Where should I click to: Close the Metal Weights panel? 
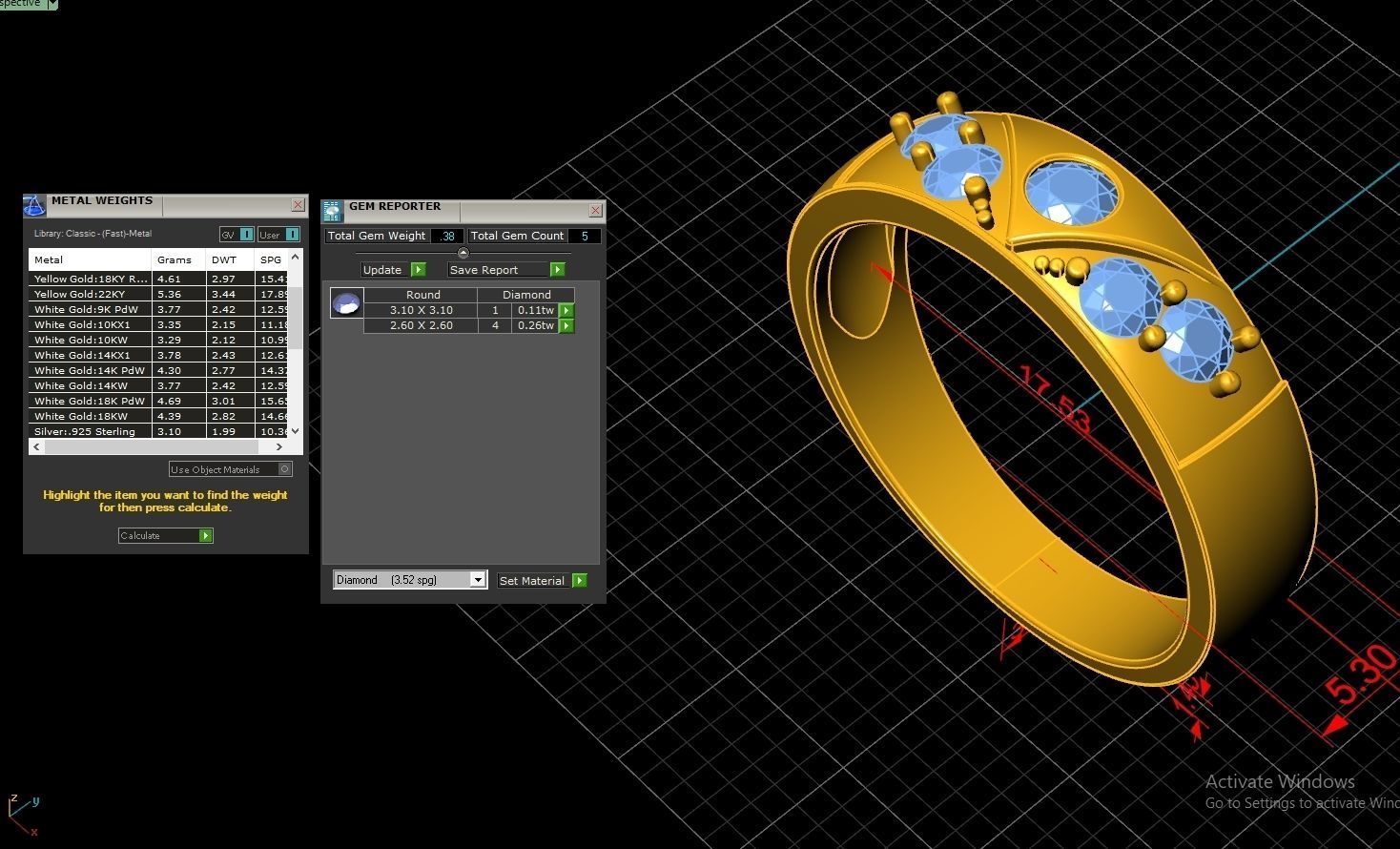[298, 205]
